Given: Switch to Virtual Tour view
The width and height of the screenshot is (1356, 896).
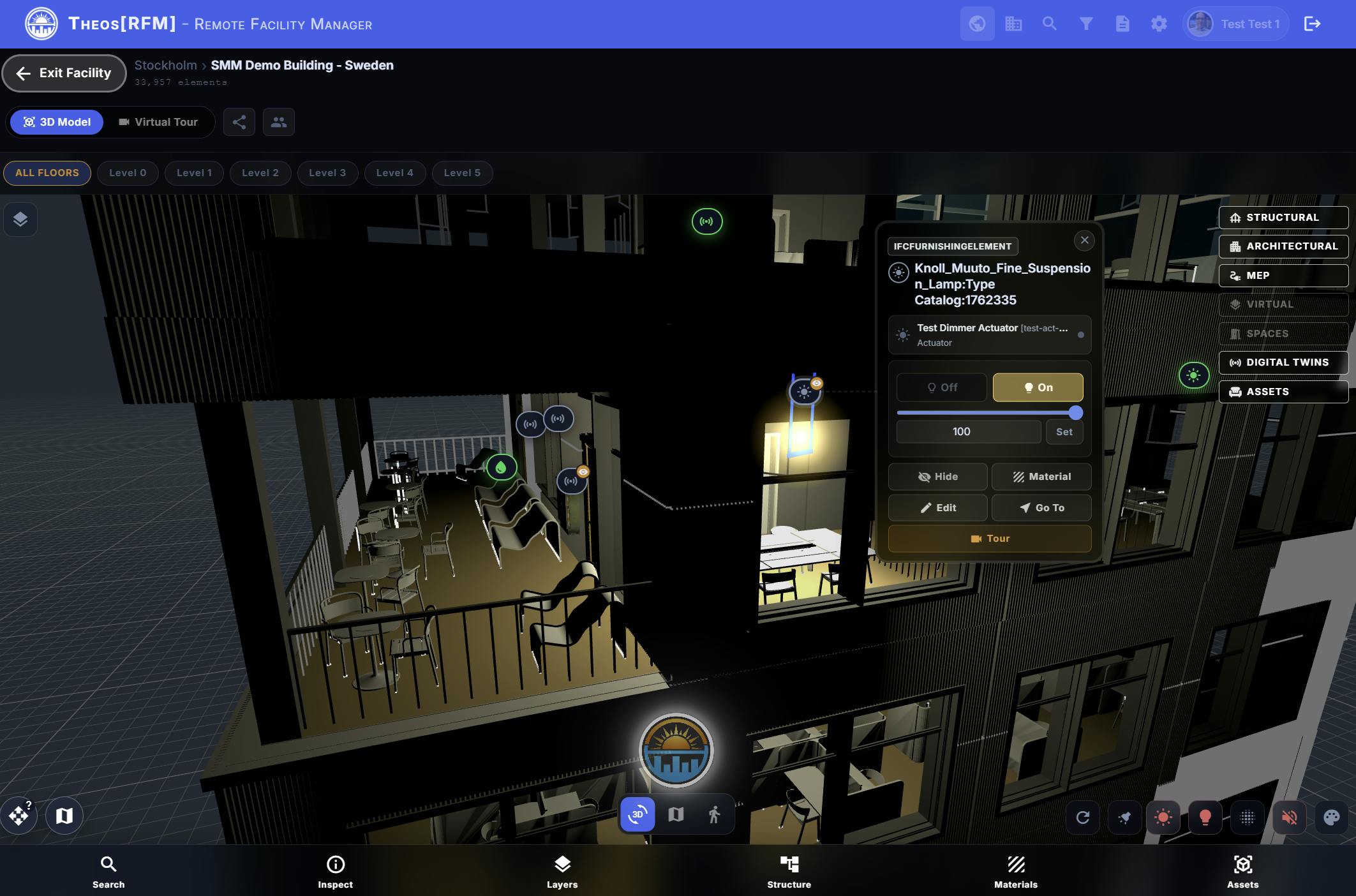Looking at the screenshot, I should [158, 122].
